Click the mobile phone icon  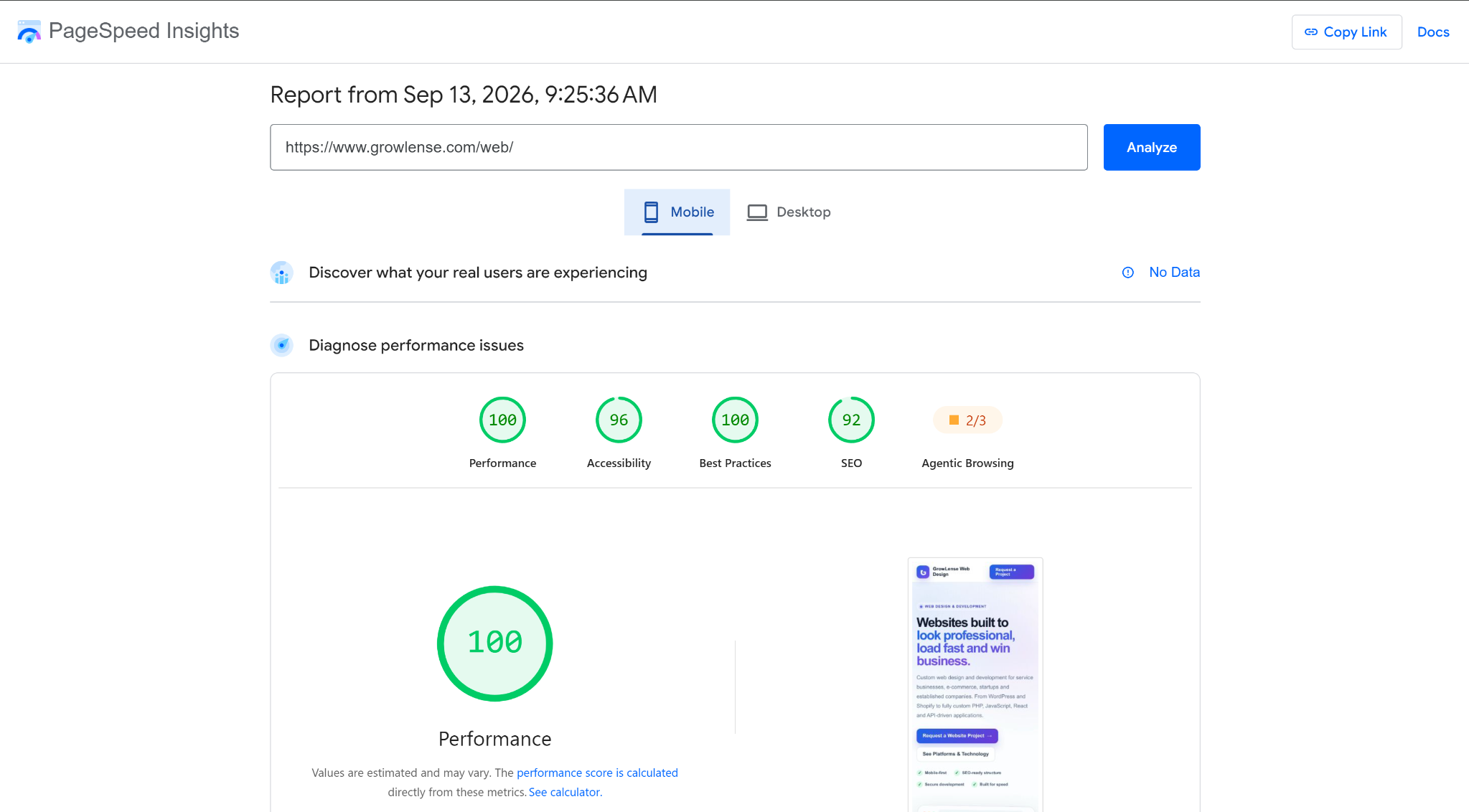tap(651, 212)
